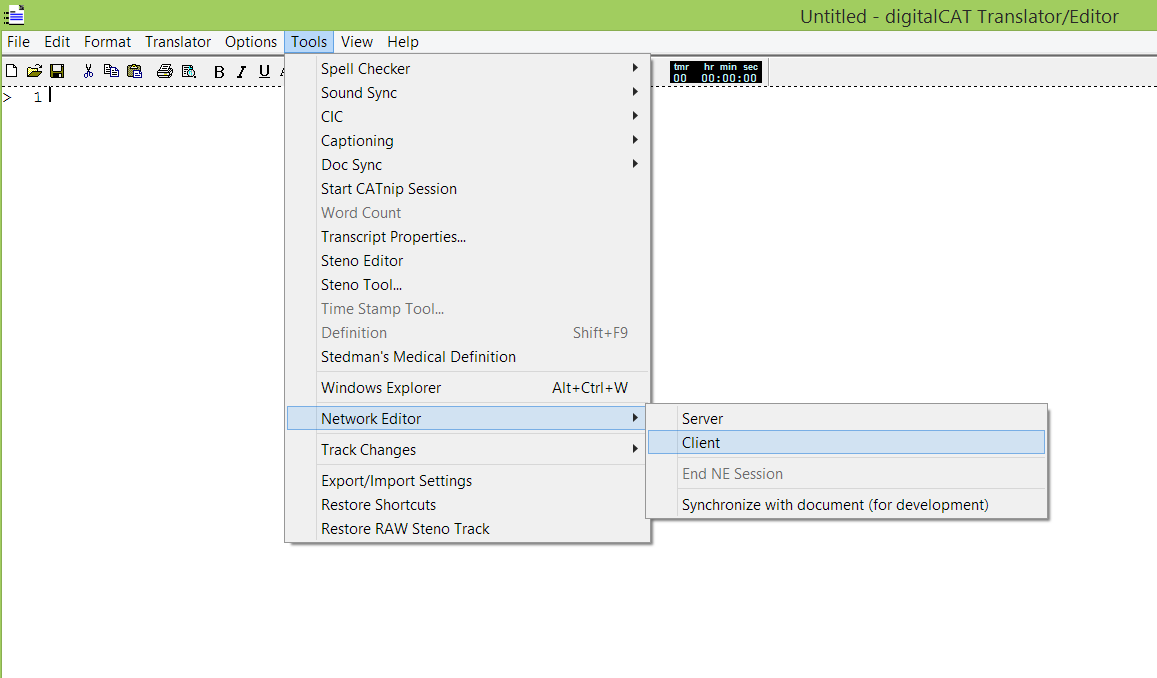
Task: Click Restore RAW Steno Track
Action: (405, 529)
